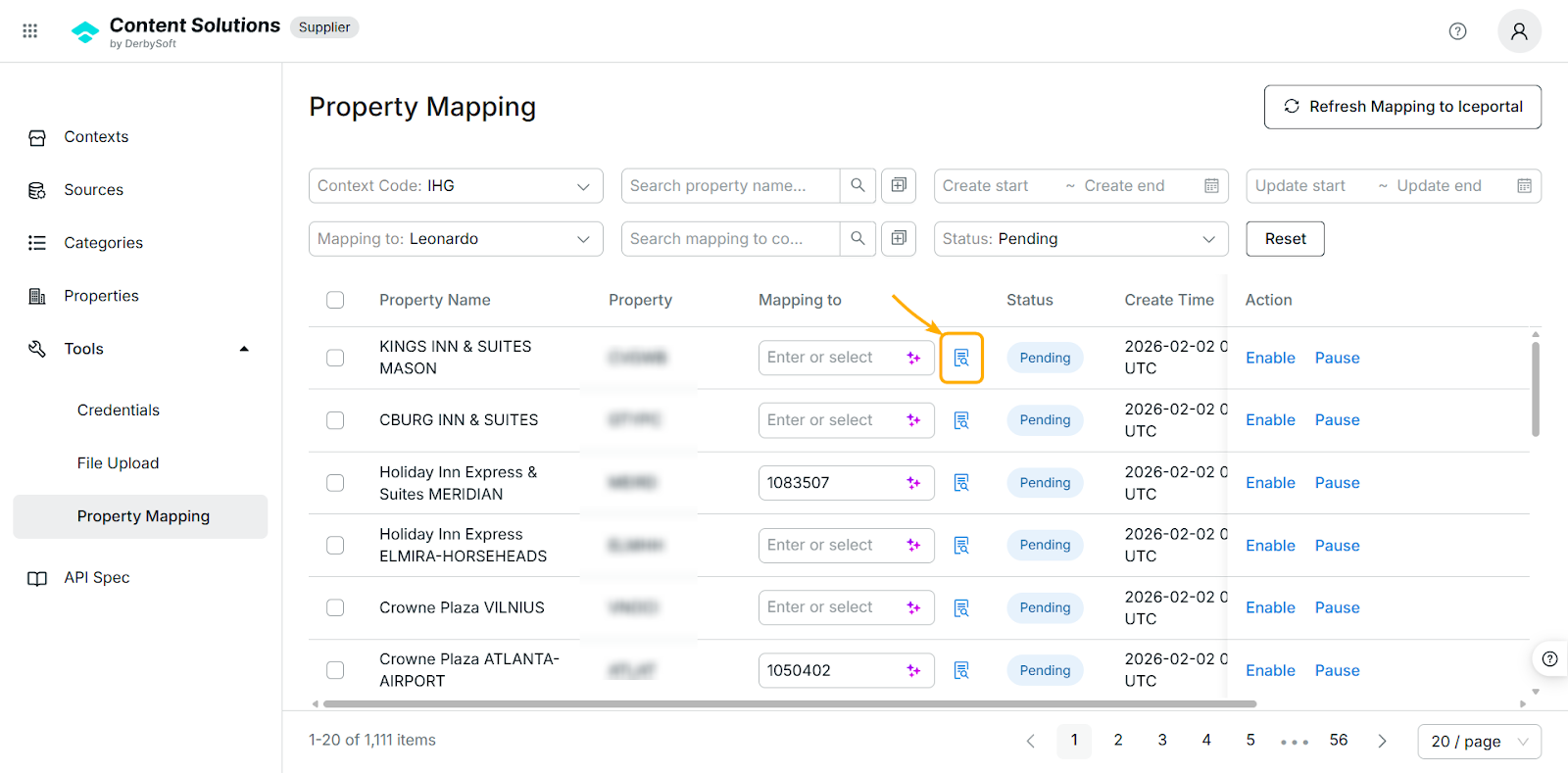The width and height of the screenshot is (1568, 773).
Task: Open Enter or select combo for Crowne Plaza VILNIUS
Action: 846,607
